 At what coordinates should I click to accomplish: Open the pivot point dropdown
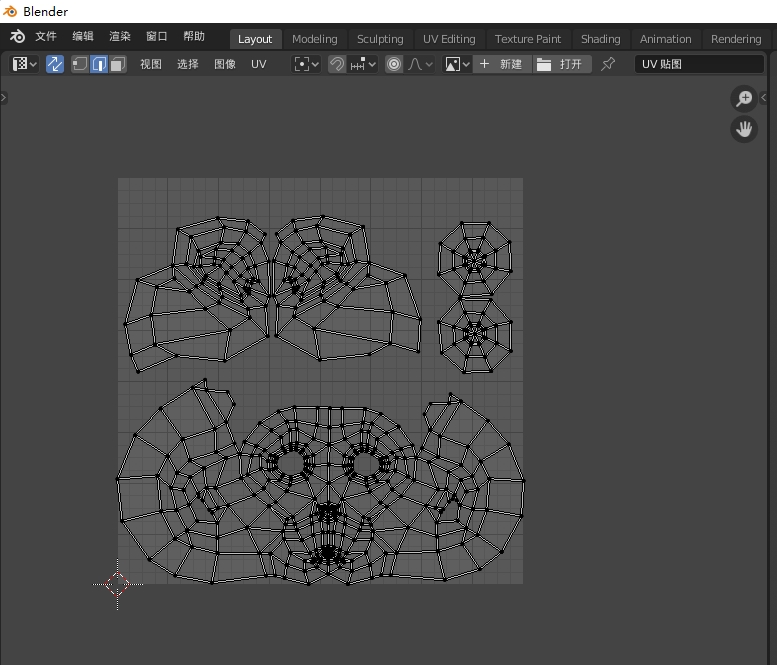(306, 64)
